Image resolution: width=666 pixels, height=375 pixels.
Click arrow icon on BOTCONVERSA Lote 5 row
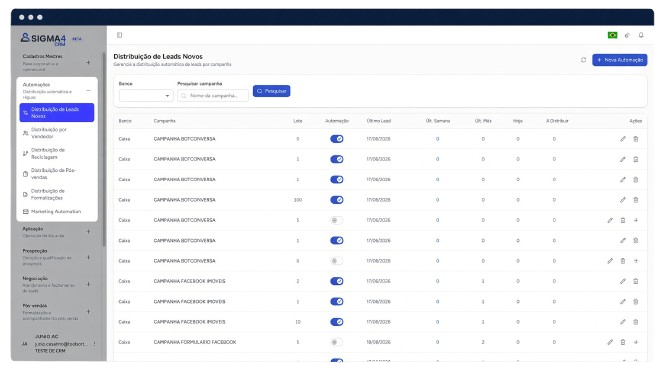coord(636,220)
